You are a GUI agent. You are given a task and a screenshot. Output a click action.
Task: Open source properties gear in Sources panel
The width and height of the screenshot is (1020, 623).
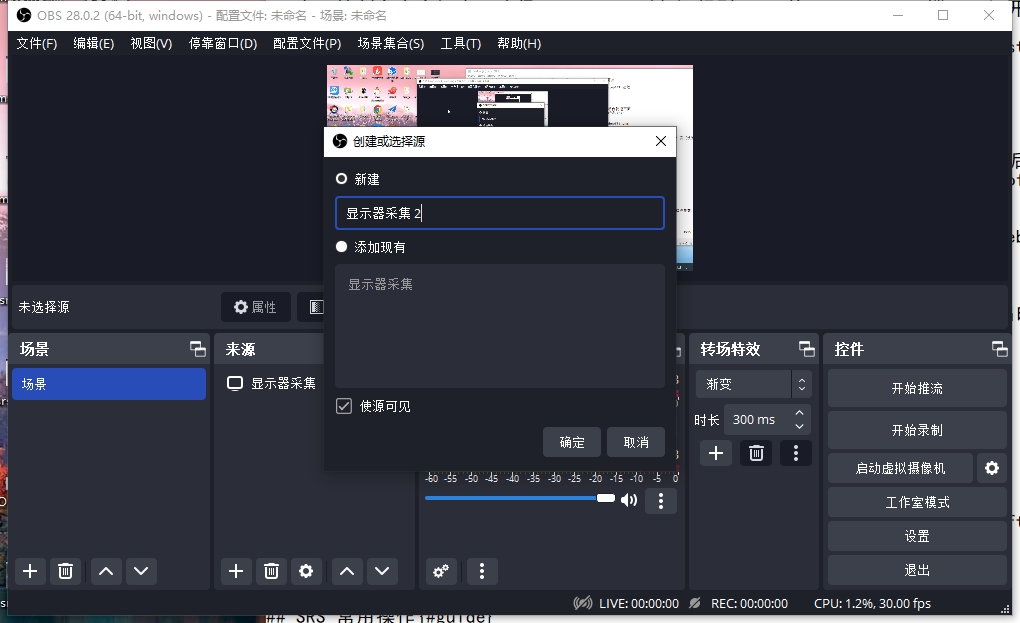pos(306,571)
